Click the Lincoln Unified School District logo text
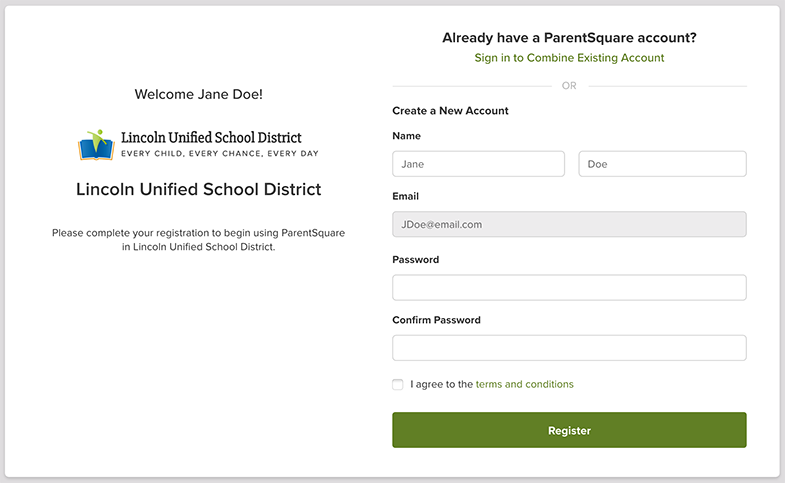785x483 pixels. 211,137
